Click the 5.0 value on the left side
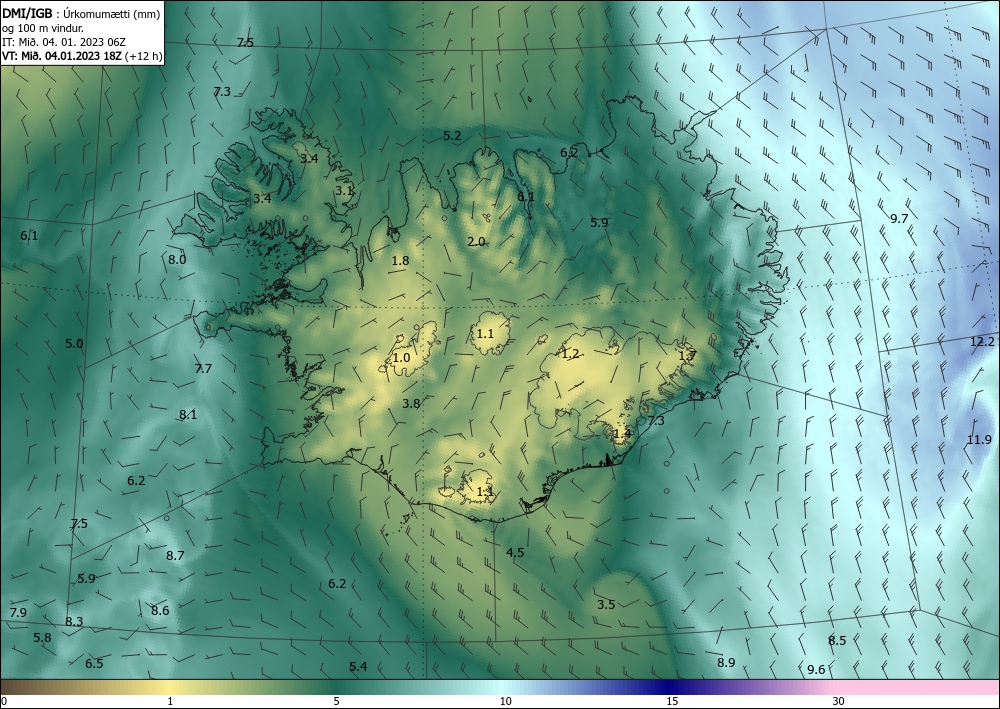1000x709 pixels. 75,344
